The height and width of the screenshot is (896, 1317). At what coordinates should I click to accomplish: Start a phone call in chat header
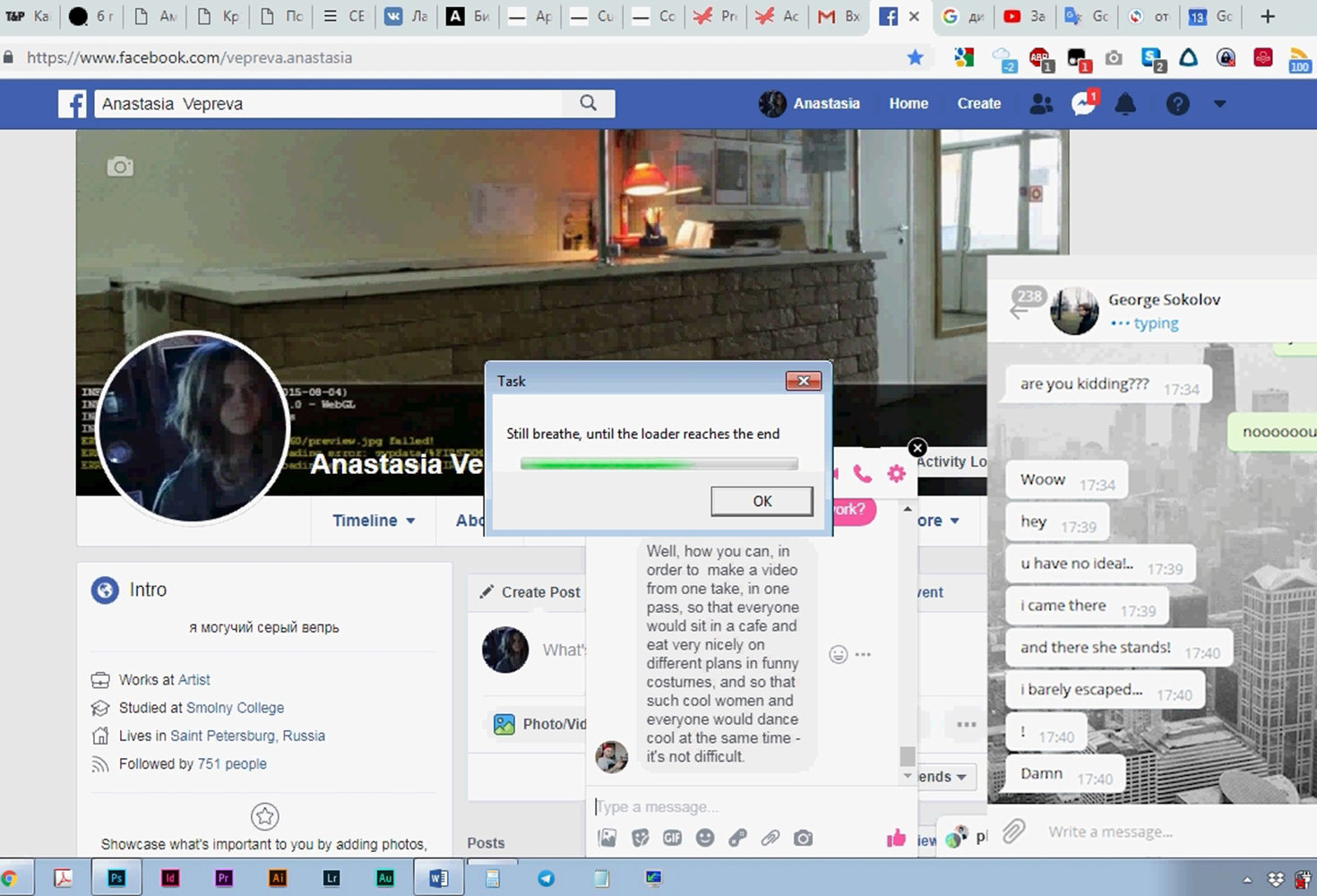coord(862,474)
